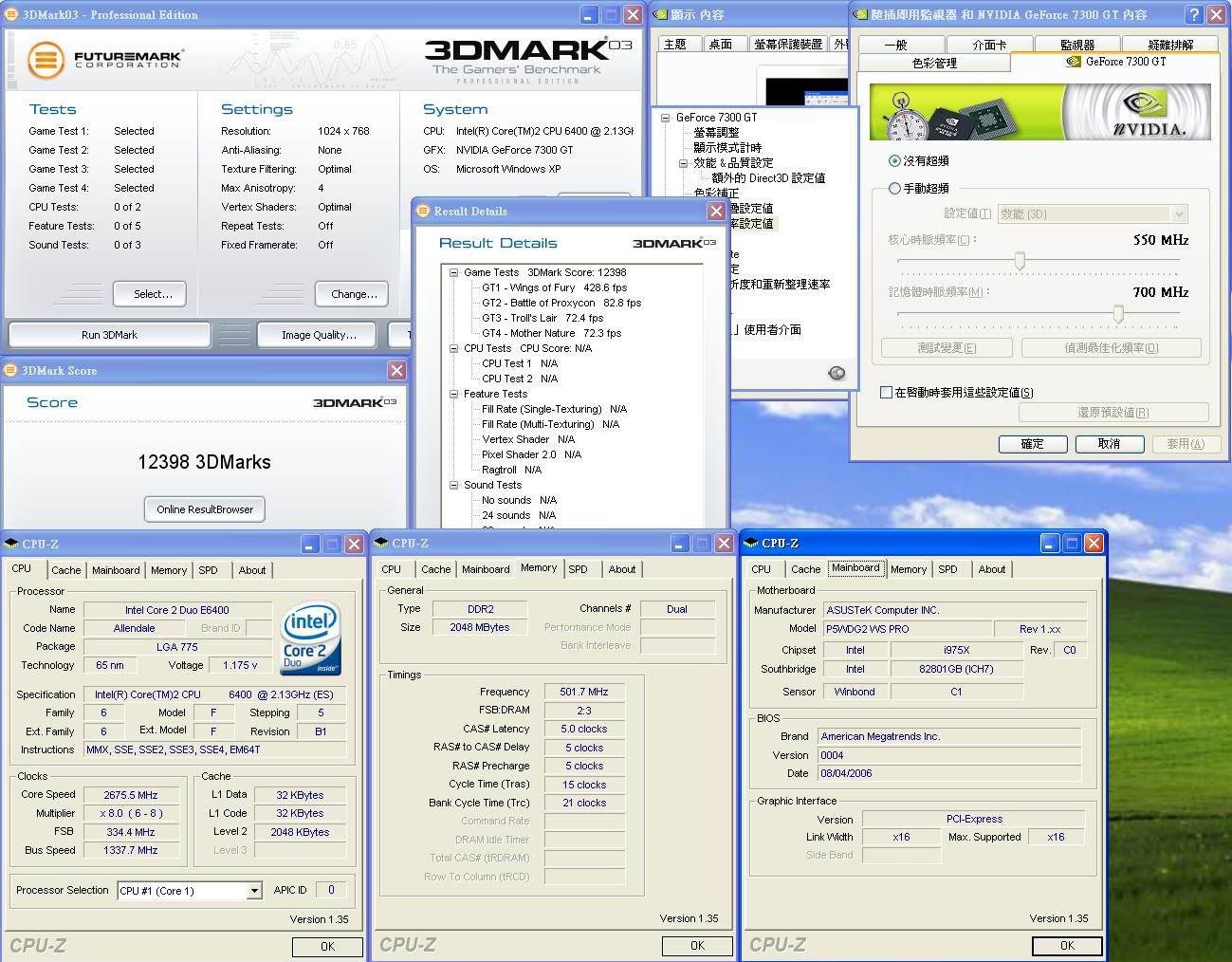
Task: Click the 顯示 內容 window title icon
Action: coord(660,14)
